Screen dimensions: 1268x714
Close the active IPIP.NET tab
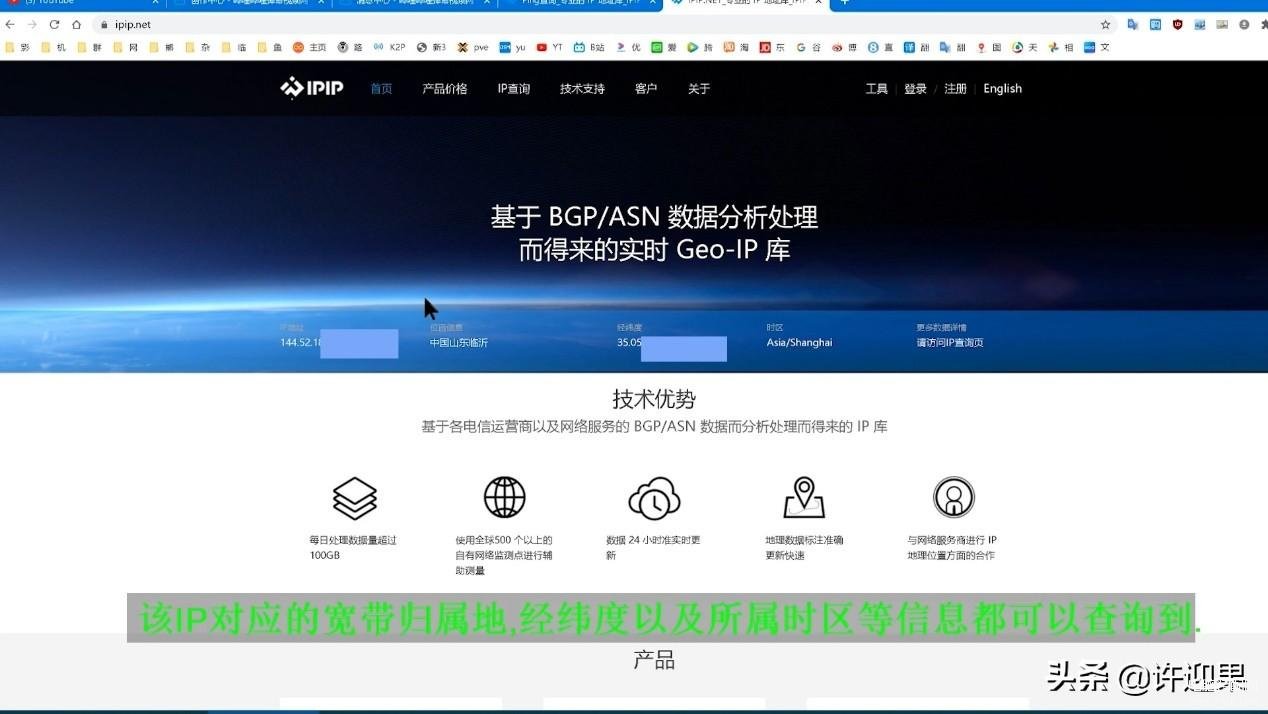click(x=819, y=3)
